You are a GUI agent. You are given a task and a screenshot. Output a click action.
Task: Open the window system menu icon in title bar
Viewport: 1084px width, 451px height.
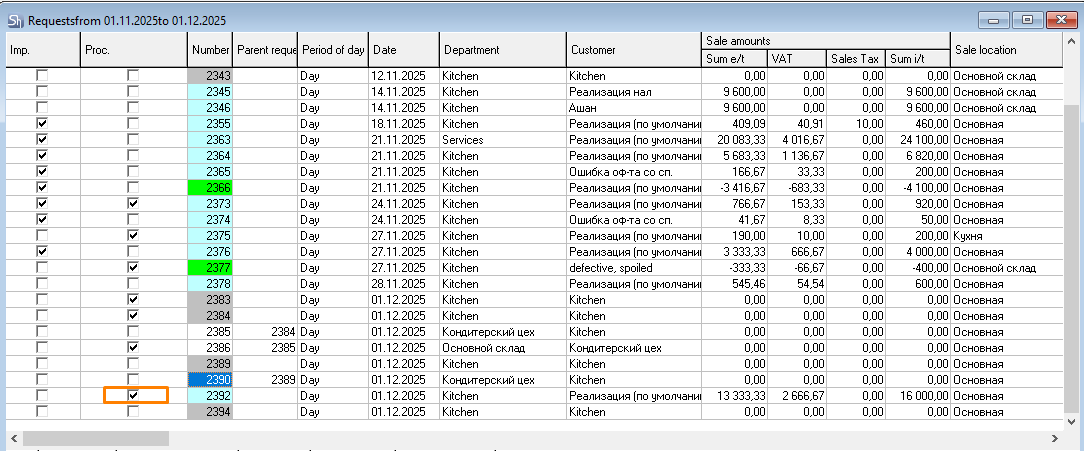pos(14,20)
